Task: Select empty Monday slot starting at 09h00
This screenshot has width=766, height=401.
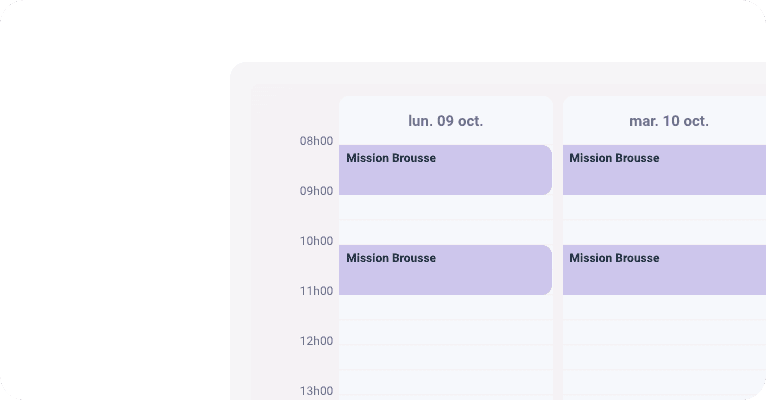Action: coord(446,208)
